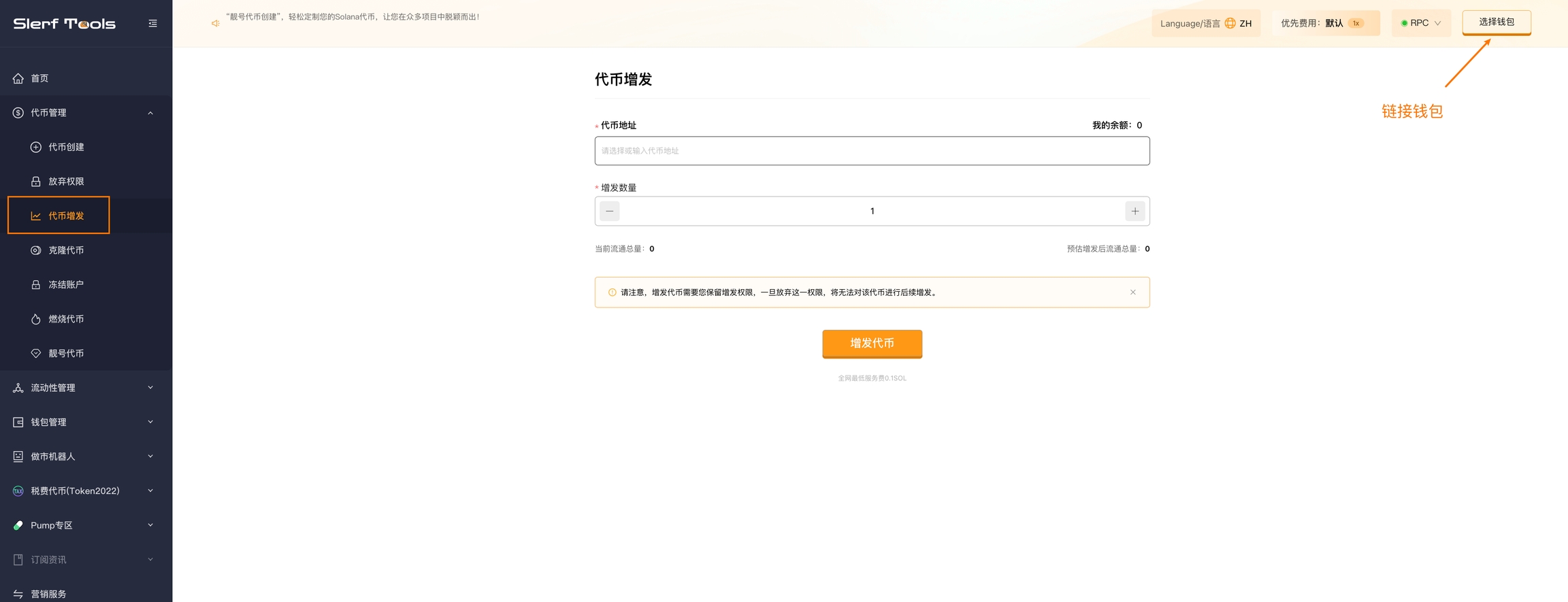The height and width of the screenshot is (602, 1568).
Task: Click the 选择钱包 connect wallet button
Action: coord(1496,22)
